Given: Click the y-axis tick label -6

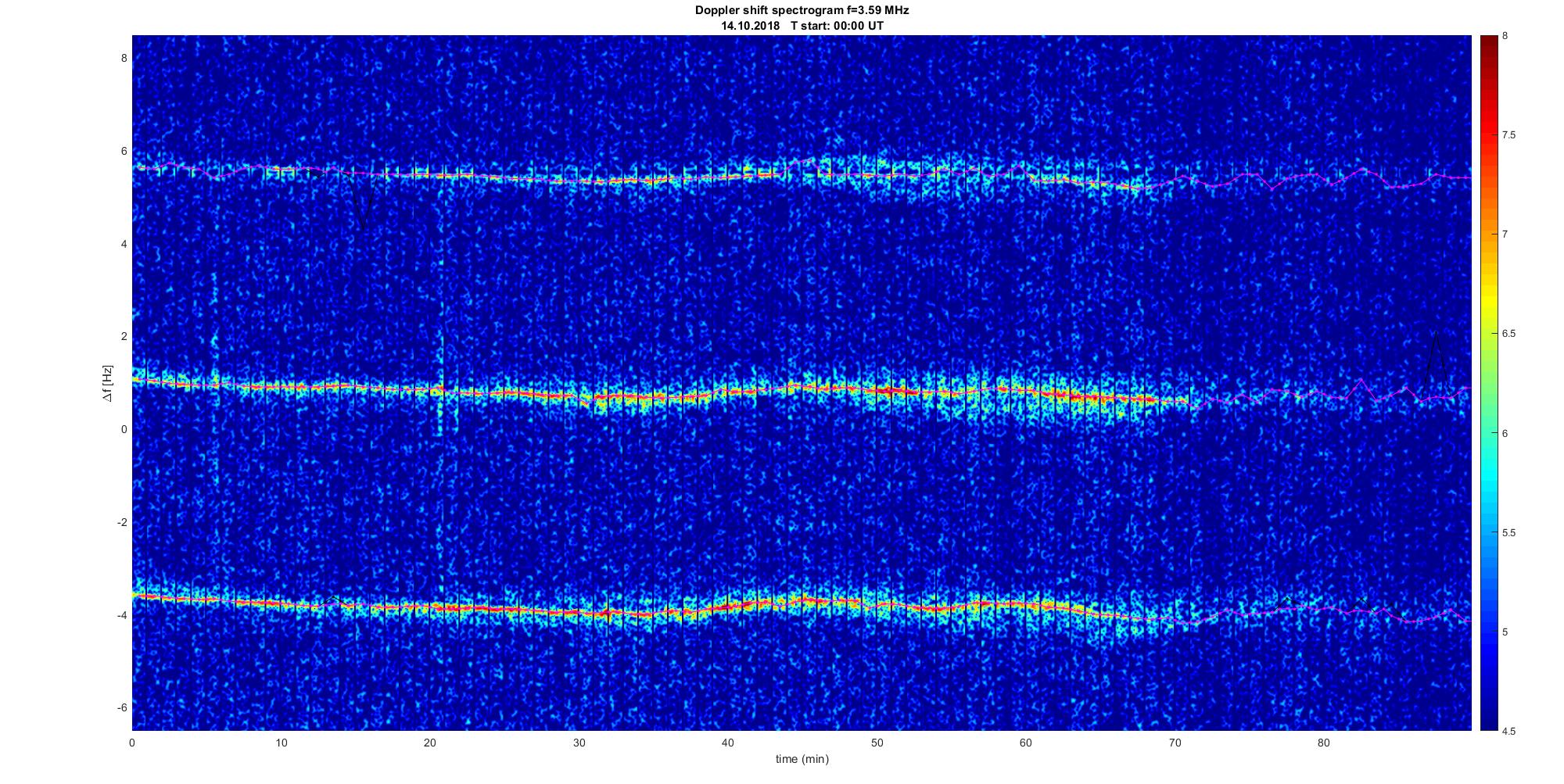Looking at the screenshot, I should [x=121, y=707].
